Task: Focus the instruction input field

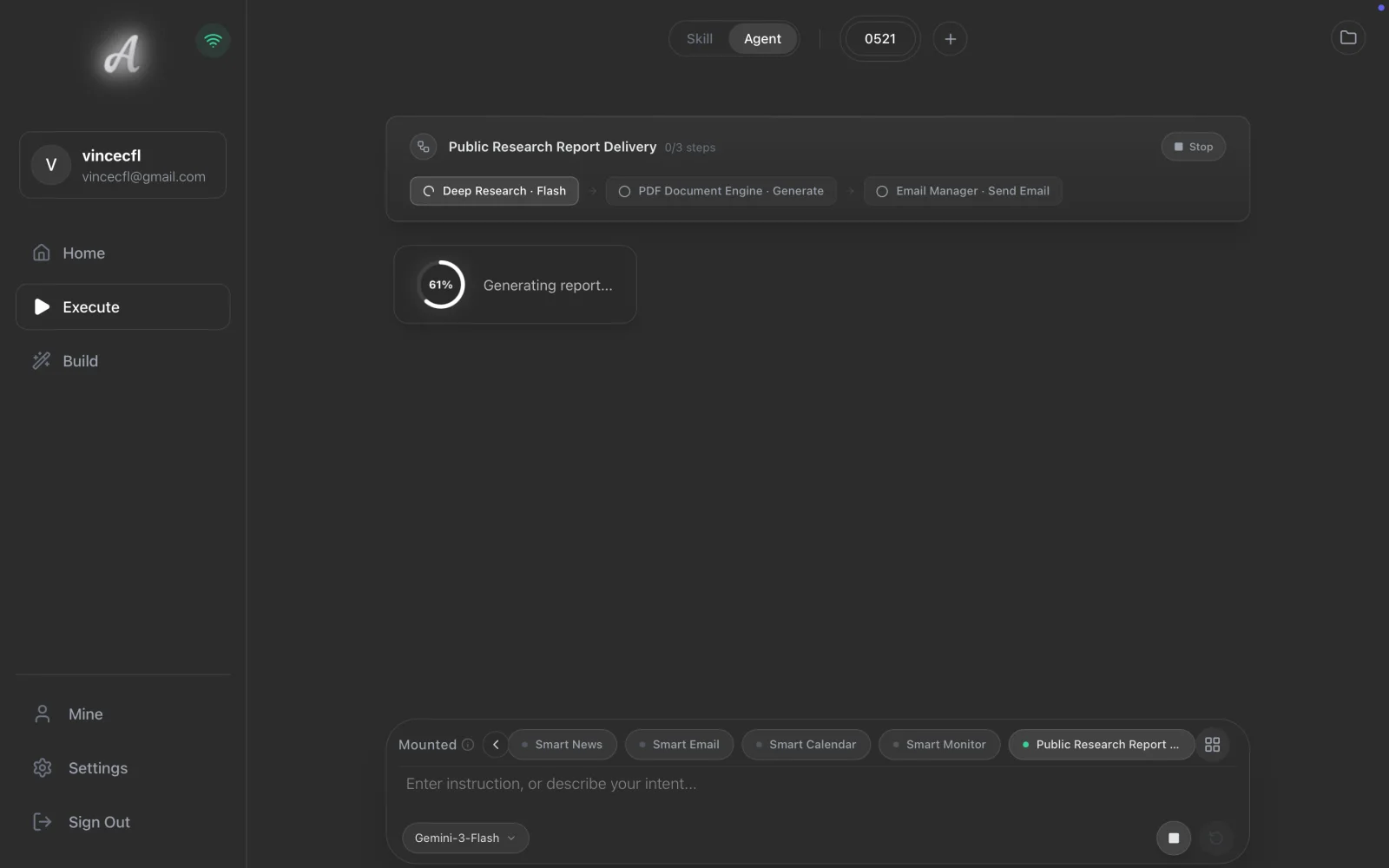Action: 816,784
